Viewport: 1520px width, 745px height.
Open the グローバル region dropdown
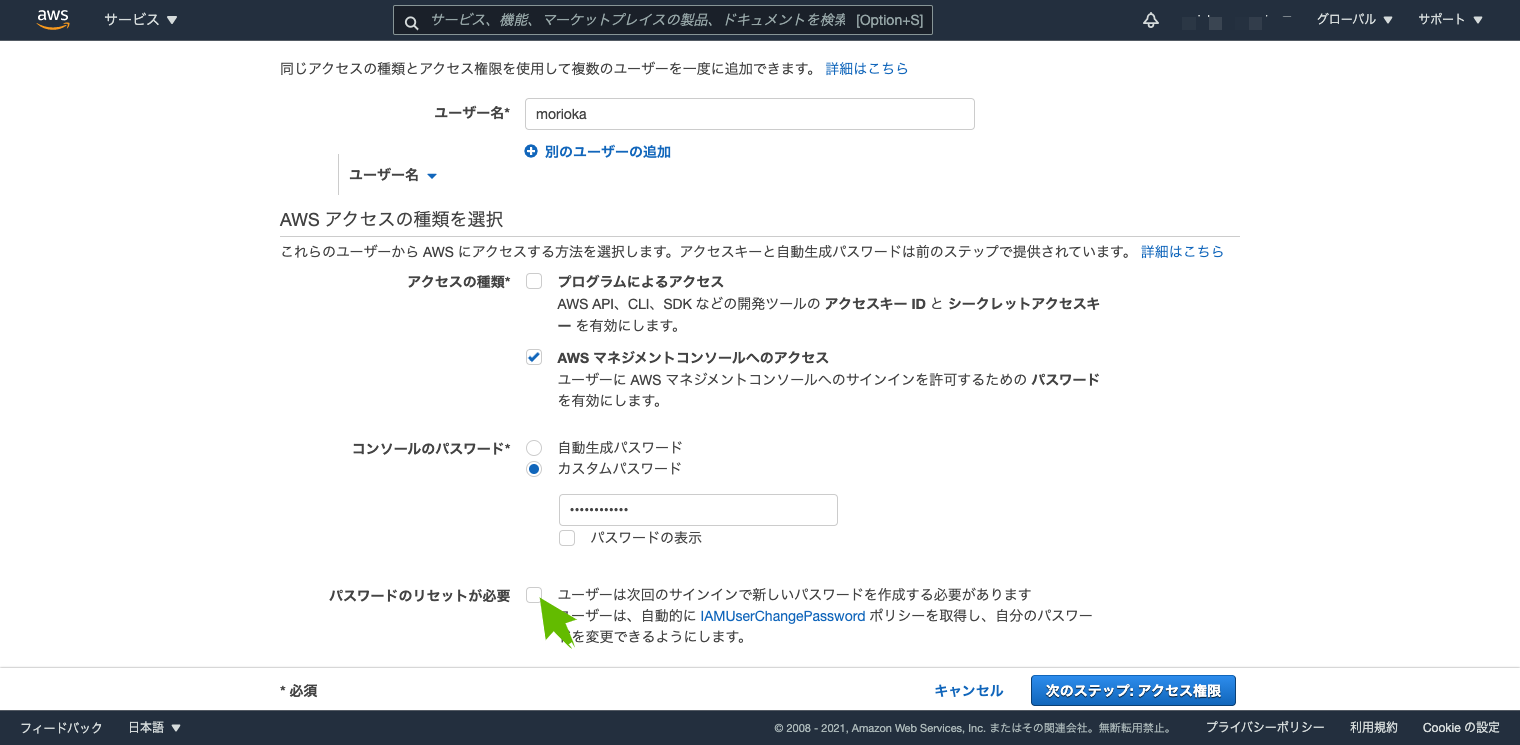1355,20
